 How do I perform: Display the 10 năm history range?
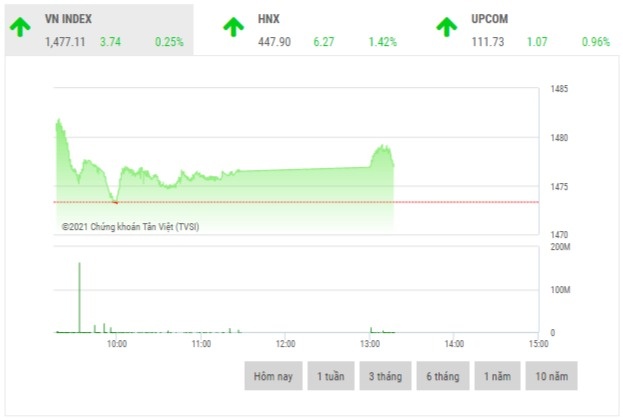click(x=550, y=376)
